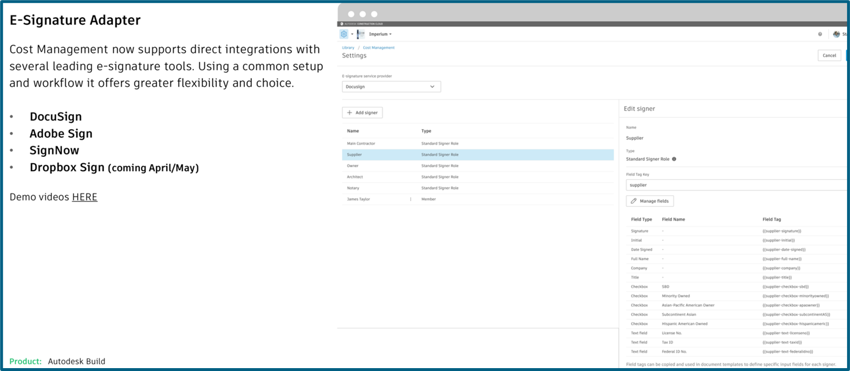Click the Field Tag Key input field
The height and width of the screenshot is (371, 850).
737,185
